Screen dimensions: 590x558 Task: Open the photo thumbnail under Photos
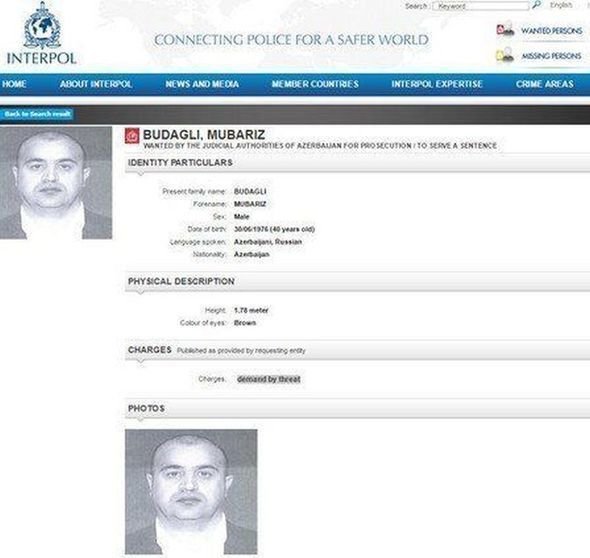(191, 491)
